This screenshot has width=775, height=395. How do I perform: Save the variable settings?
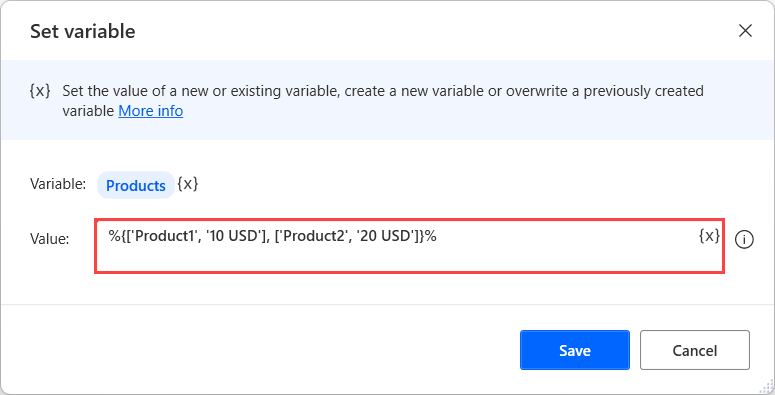coord(575,350)
